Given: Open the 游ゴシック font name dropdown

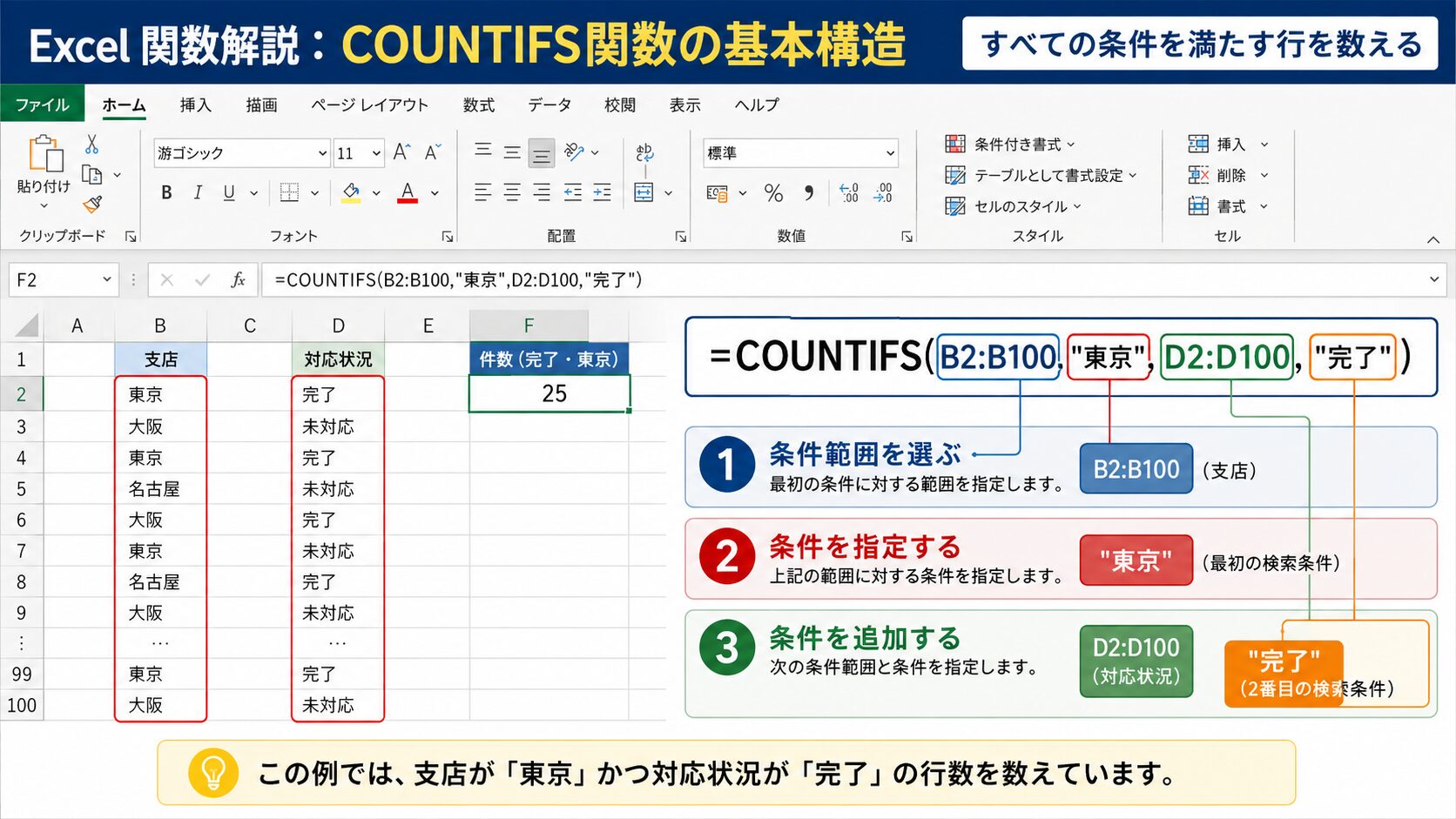Looking at the screenshot, I should coord(322,153).
